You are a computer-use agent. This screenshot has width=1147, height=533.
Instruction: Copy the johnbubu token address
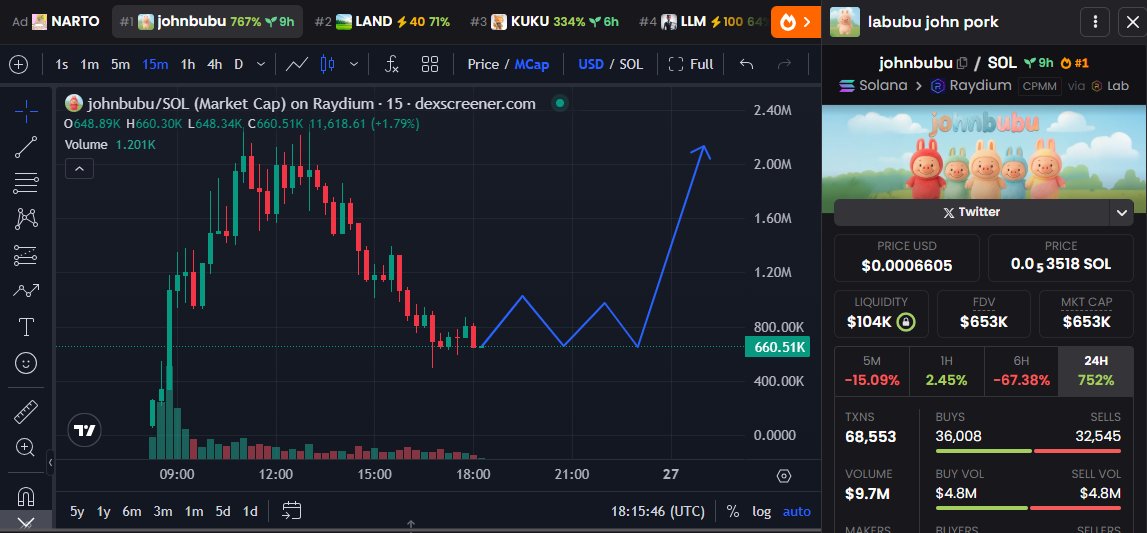(963, 63)
